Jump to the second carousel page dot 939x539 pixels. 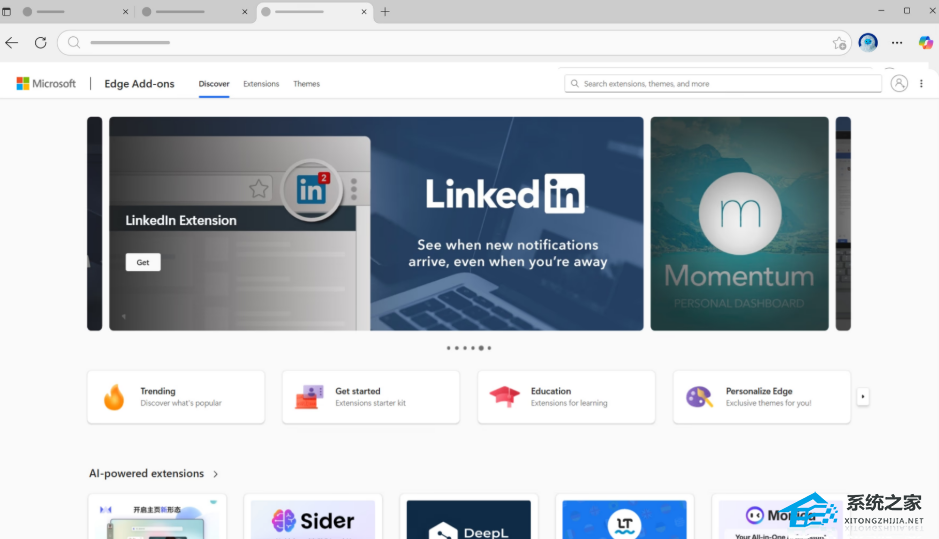coord(456,348)
